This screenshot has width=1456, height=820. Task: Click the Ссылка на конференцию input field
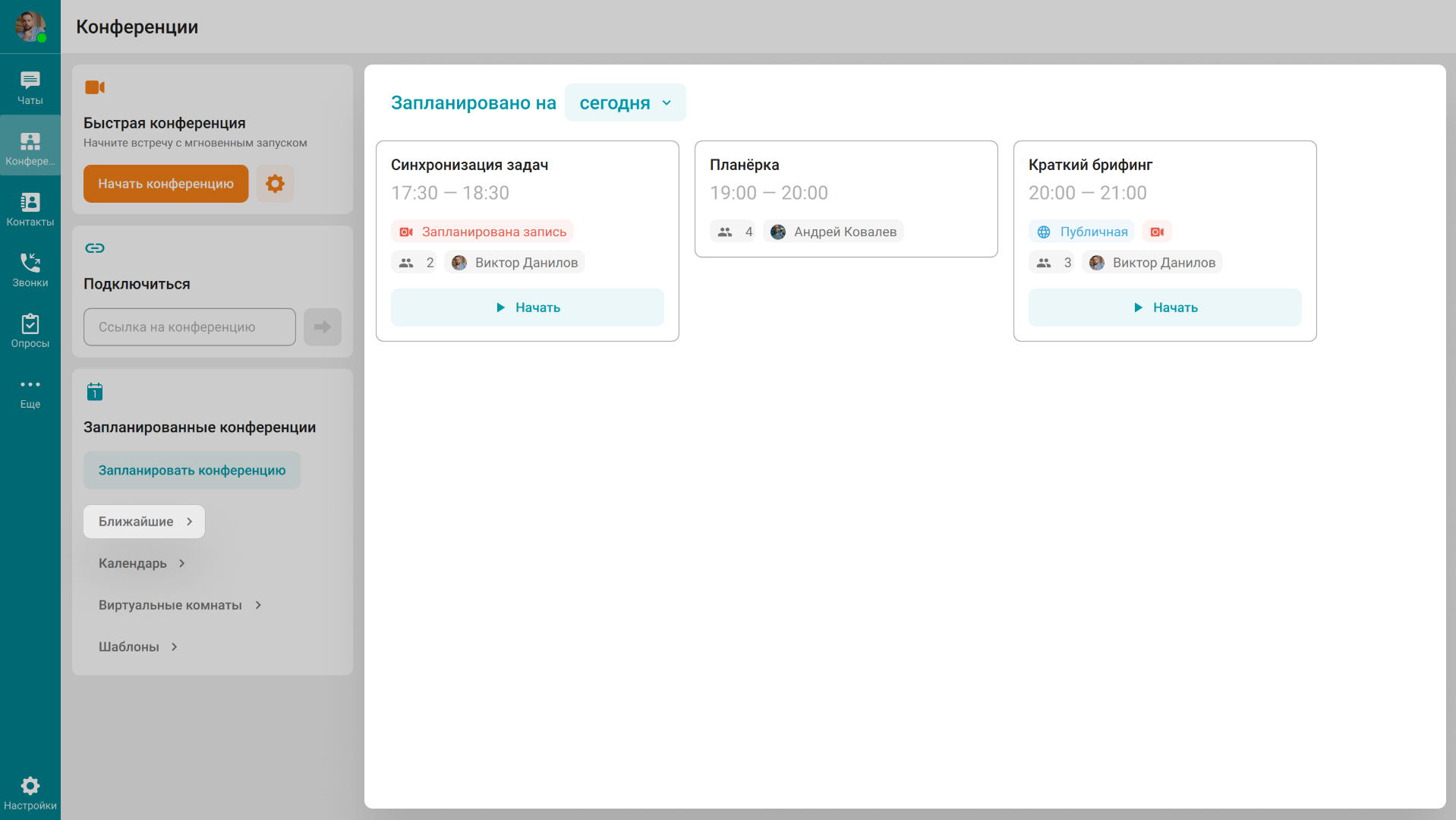point(190,327)
